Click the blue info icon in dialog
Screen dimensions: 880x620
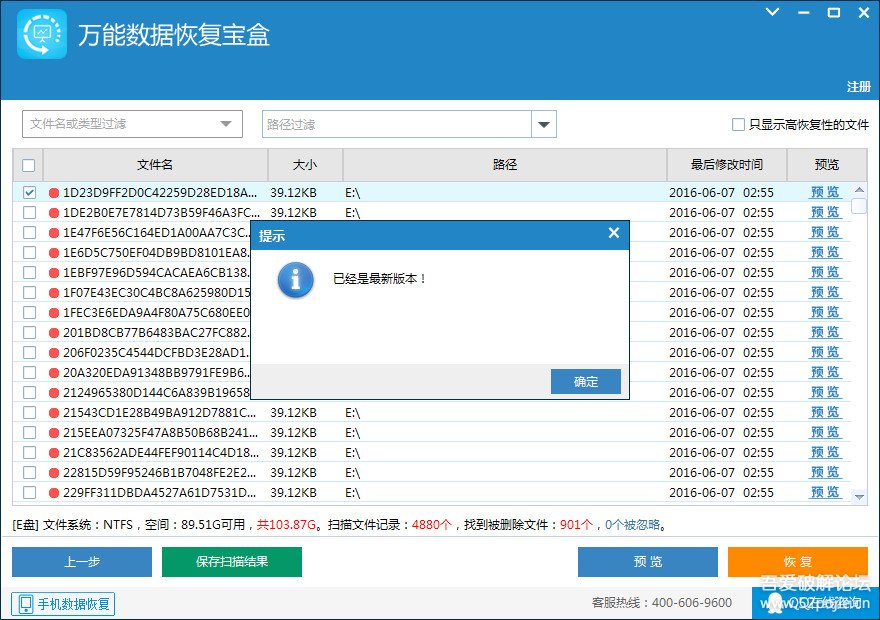296,280
